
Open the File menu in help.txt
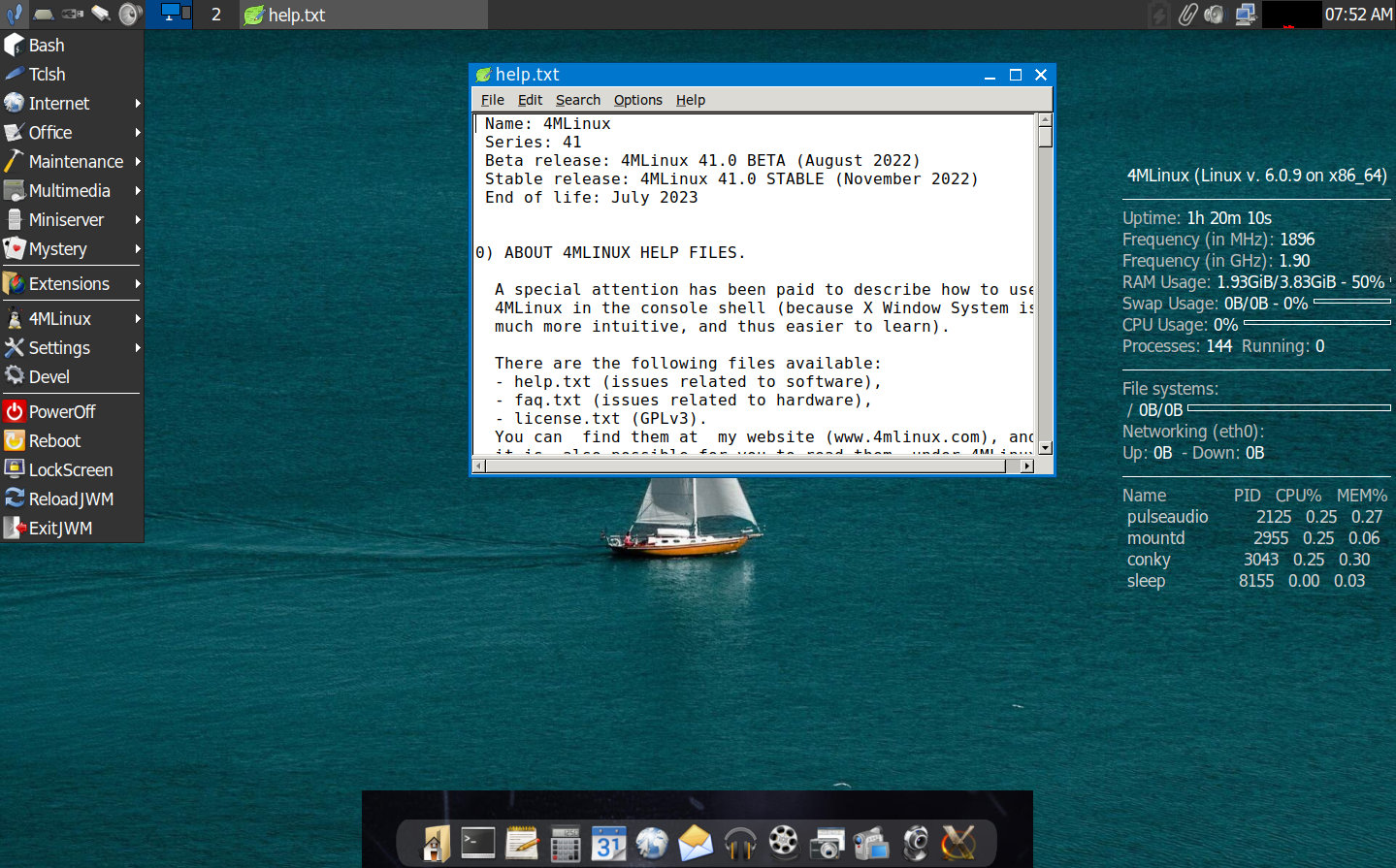click(492, 100)
